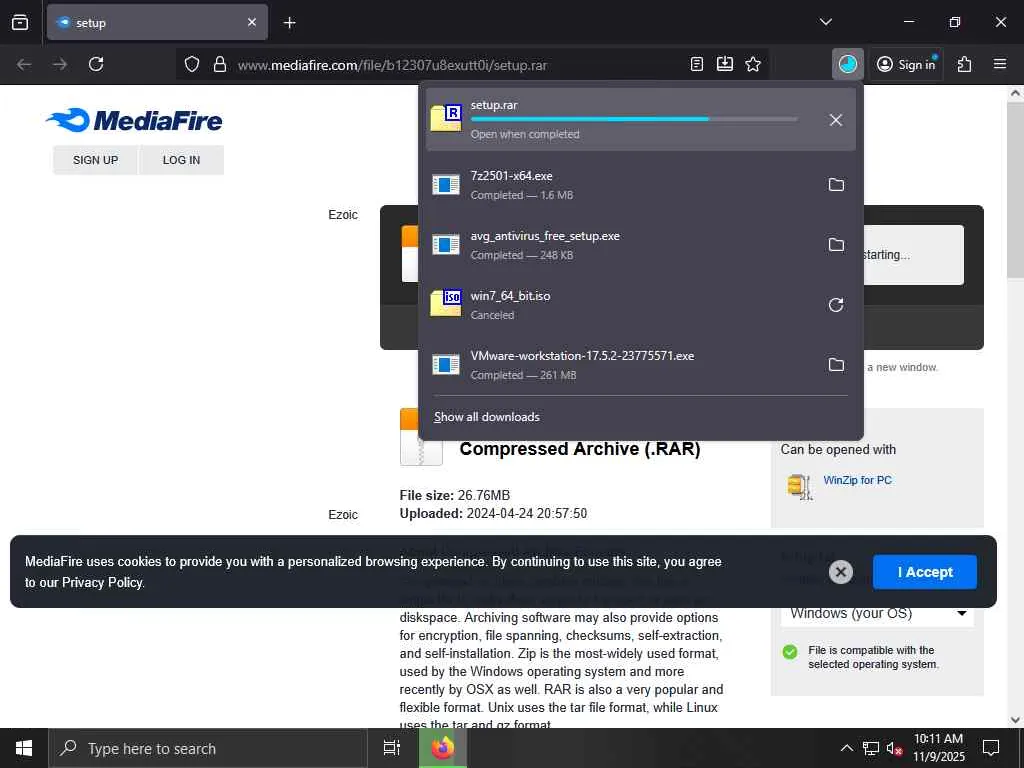Show avg_antivirus_free_setup.exe in folder

(836, 245)
